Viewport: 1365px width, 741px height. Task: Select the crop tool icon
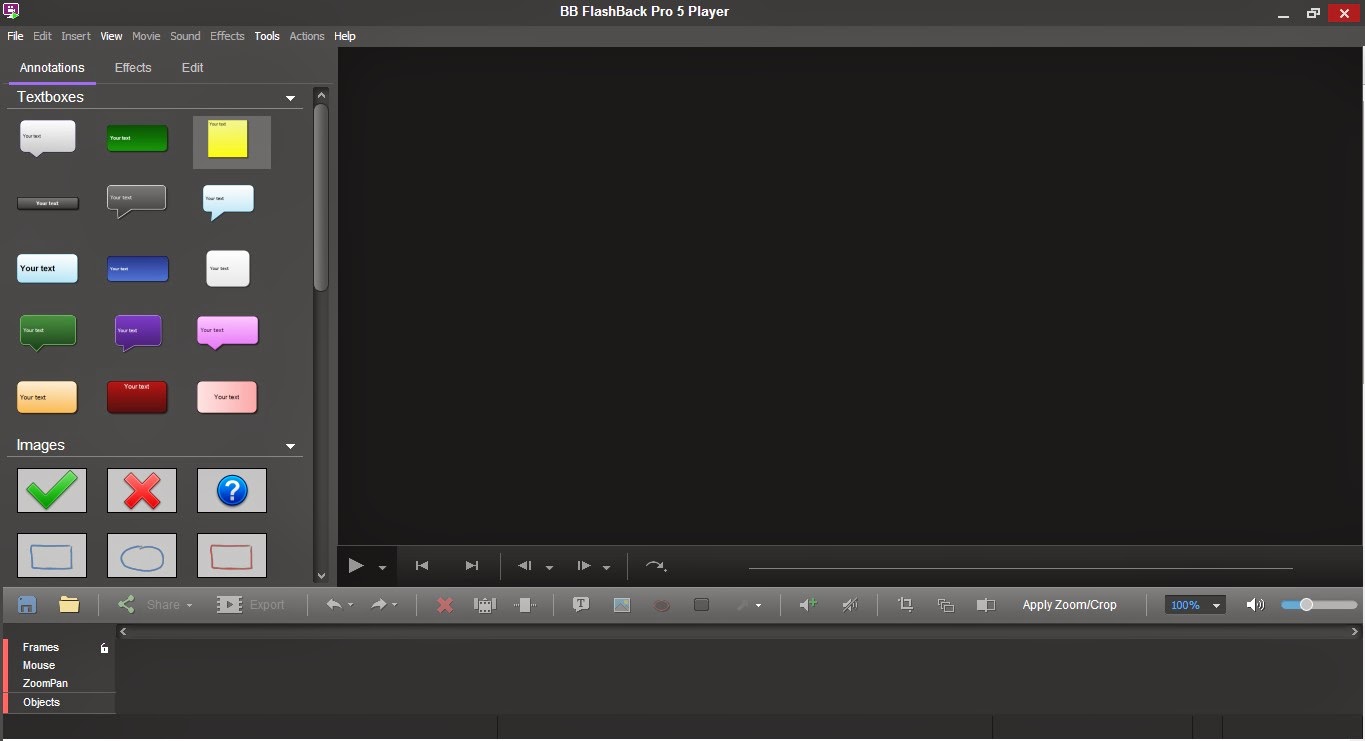906,605
